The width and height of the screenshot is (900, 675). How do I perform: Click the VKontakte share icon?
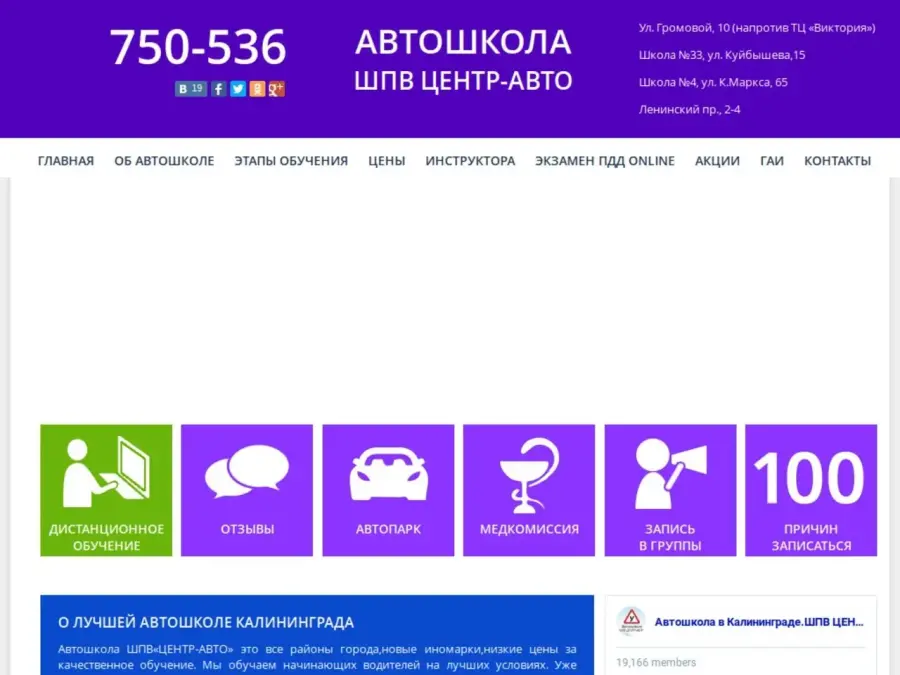184,89
